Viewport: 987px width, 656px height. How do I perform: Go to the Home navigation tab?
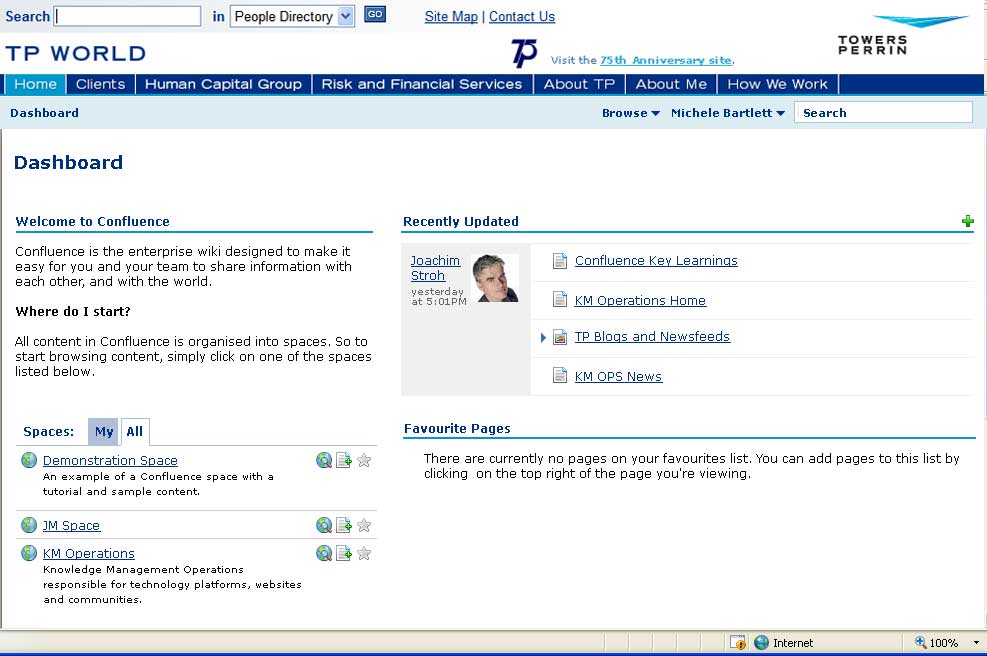coord(35,84)
